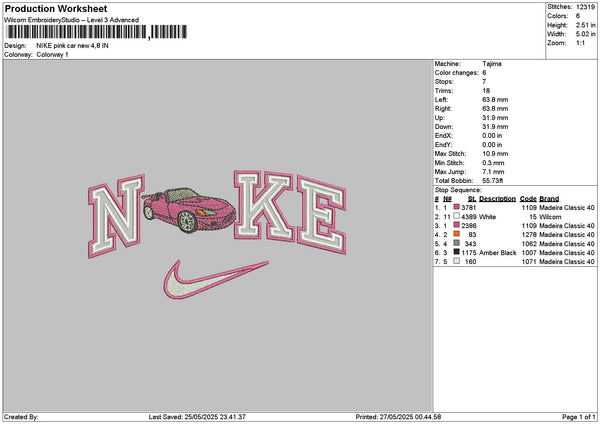
Task: Click the Amber Black description text
Action: coord(497,253)
